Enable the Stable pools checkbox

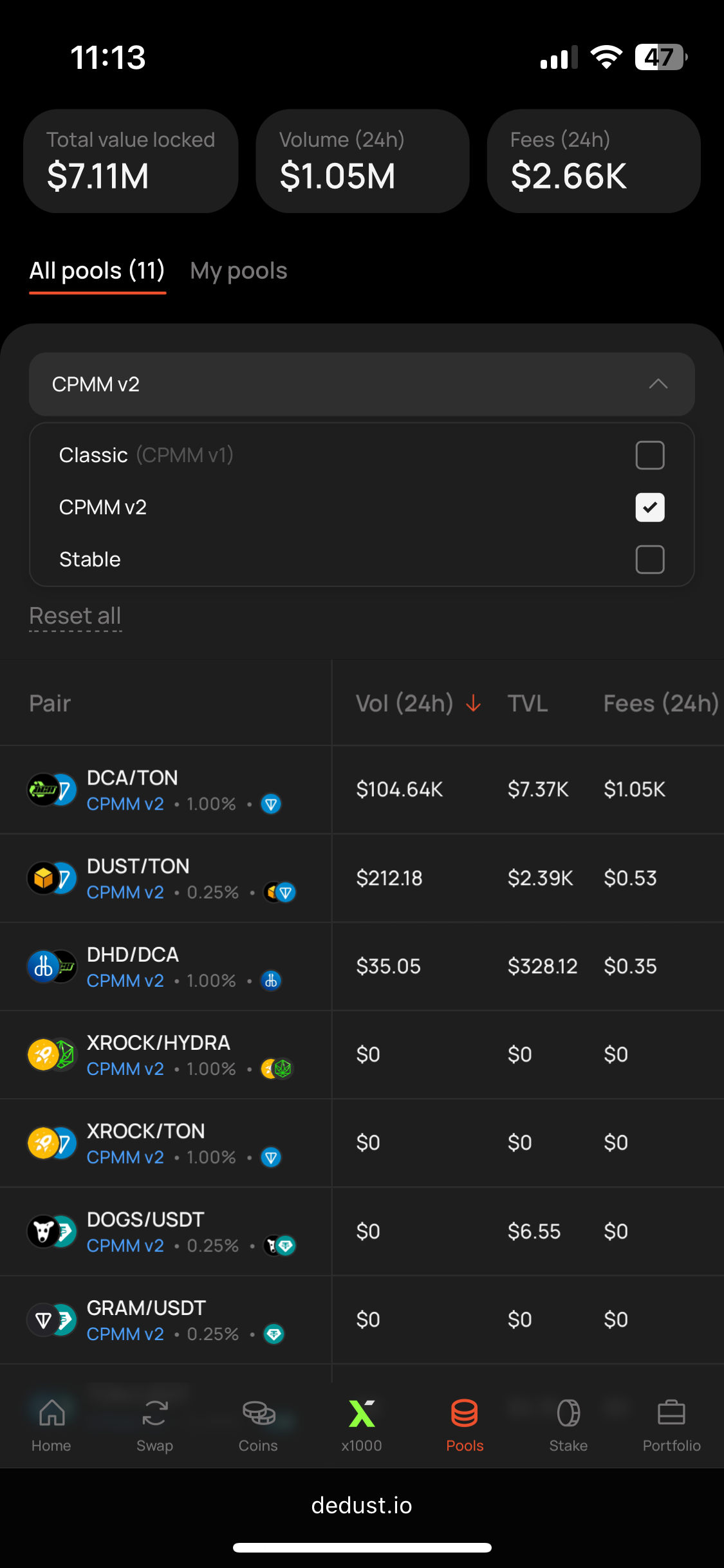pyautogui.click(x=650, y=559)
